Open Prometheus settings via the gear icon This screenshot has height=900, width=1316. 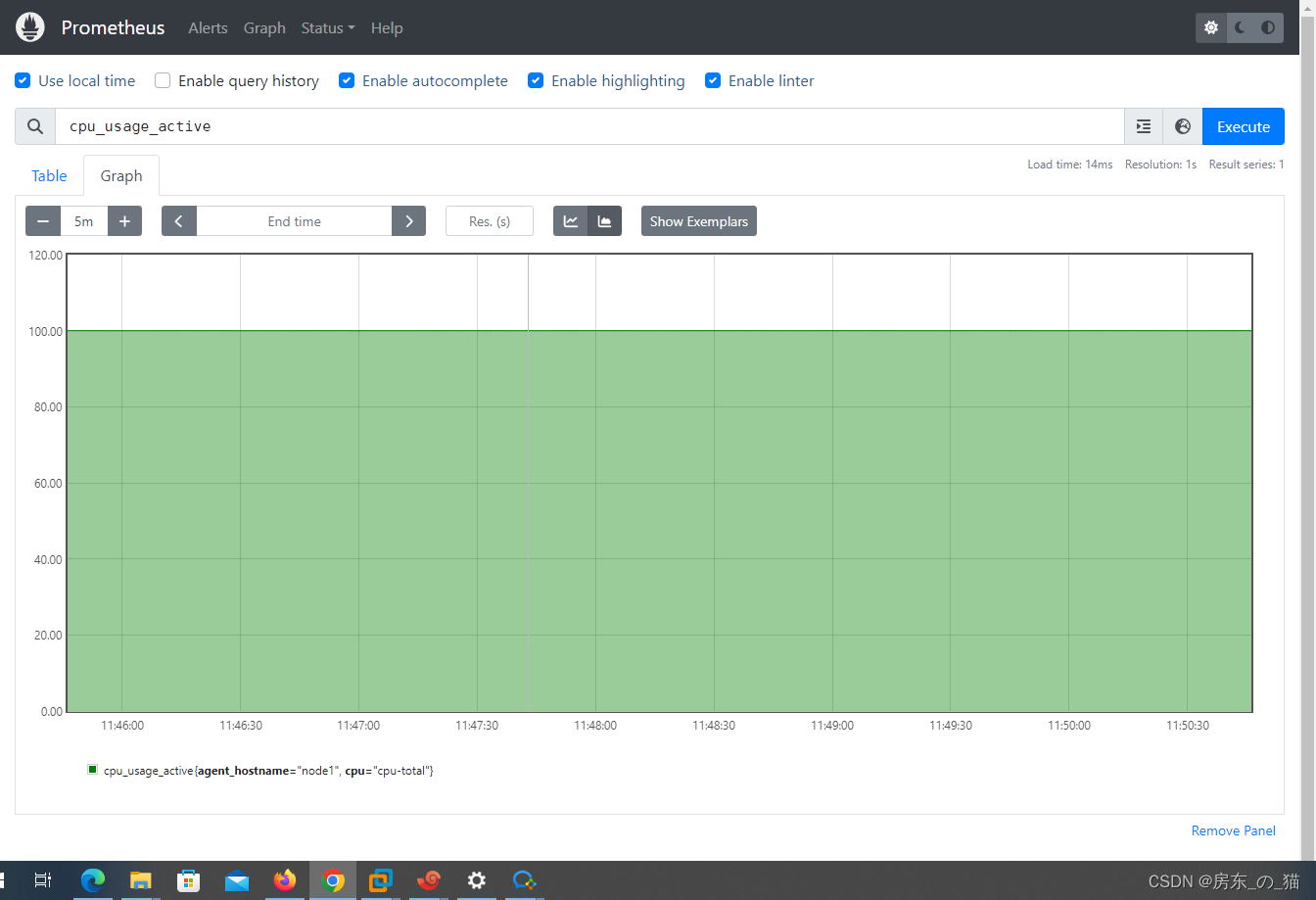click(1210, 27)
